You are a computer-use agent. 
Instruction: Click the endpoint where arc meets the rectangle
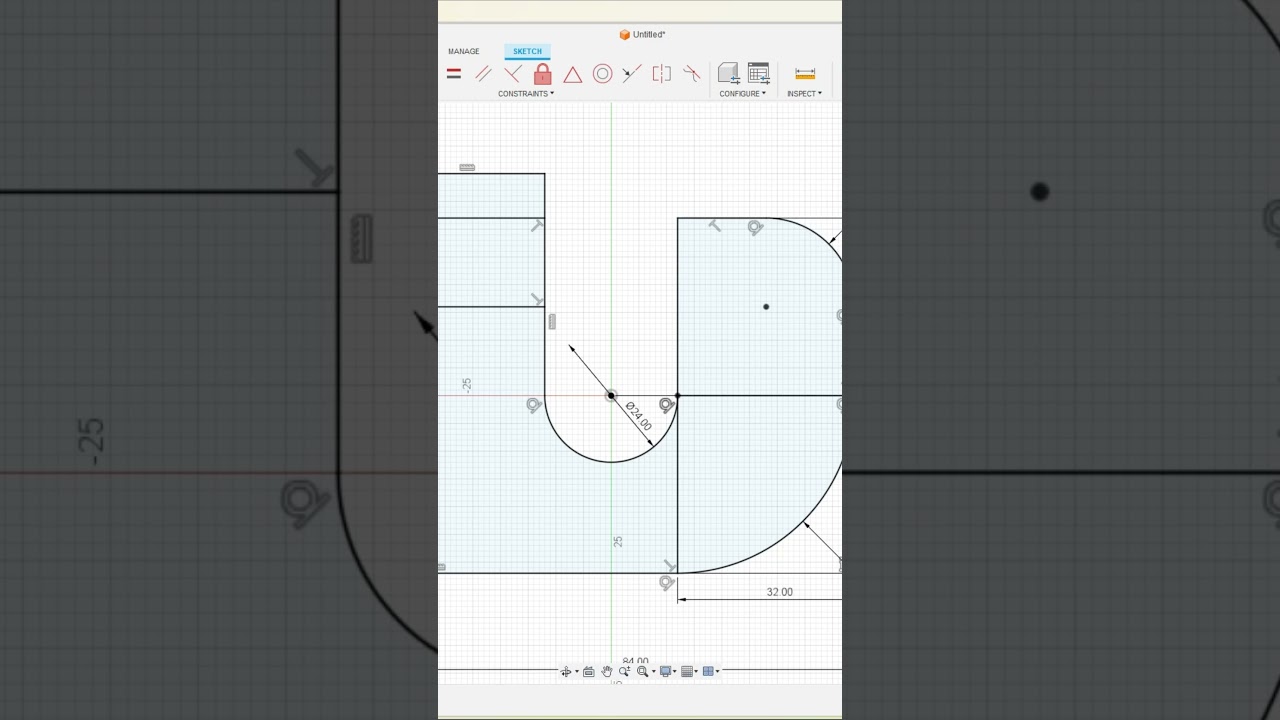tap(678, 396)
